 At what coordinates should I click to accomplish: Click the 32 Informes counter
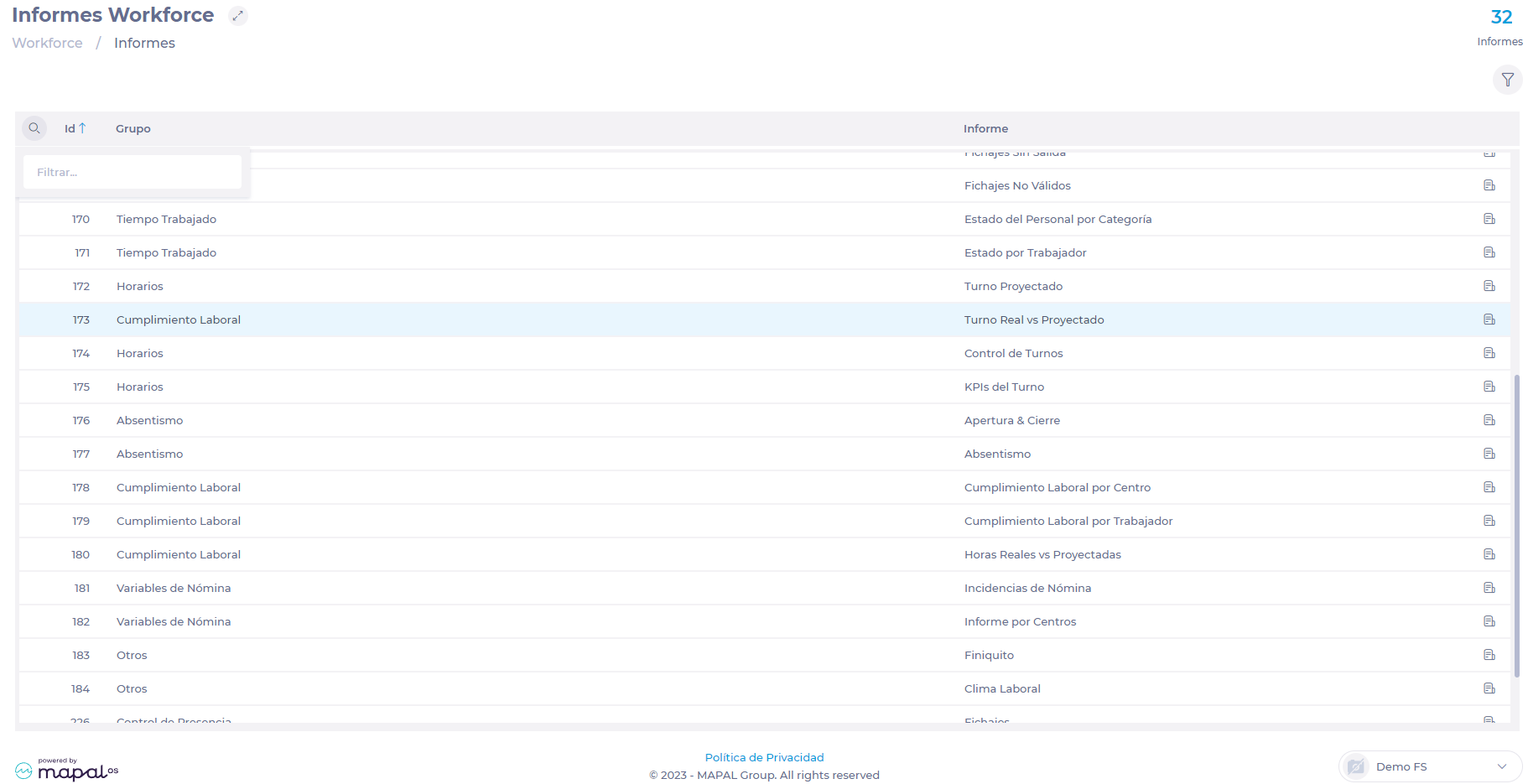coord(1500,28)
